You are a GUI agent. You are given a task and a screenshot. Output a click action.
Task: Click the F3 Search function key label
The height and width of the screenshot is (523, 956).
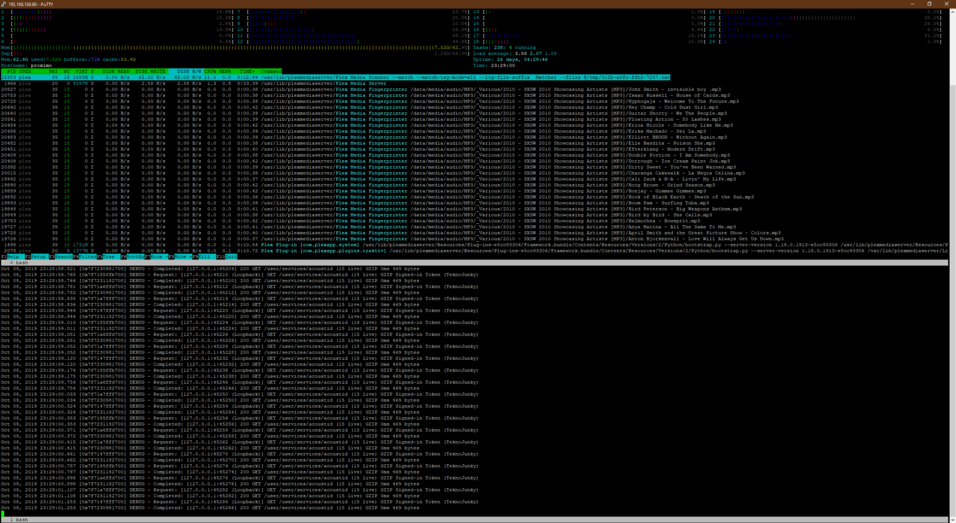[61, 257]
